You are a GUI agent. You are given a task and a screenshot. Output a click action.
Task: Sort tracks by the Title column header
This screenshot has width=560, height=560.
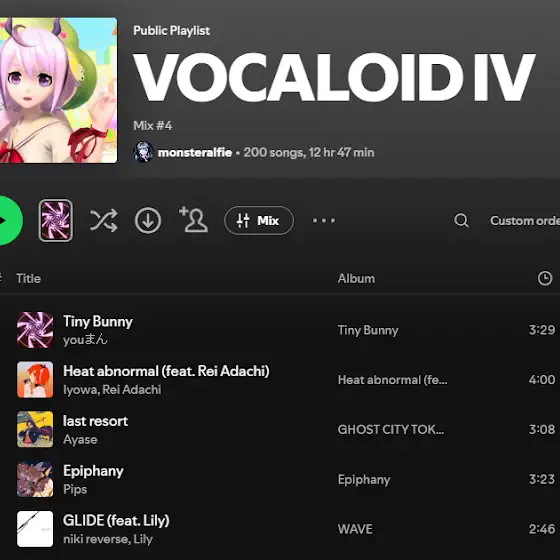[29, 279]
